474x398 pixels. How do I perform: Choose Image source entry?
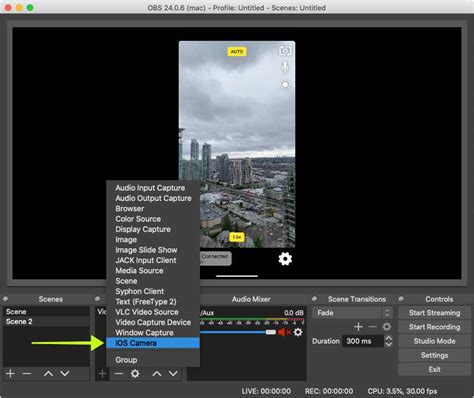pyautogui.click(x=153, y=240)
